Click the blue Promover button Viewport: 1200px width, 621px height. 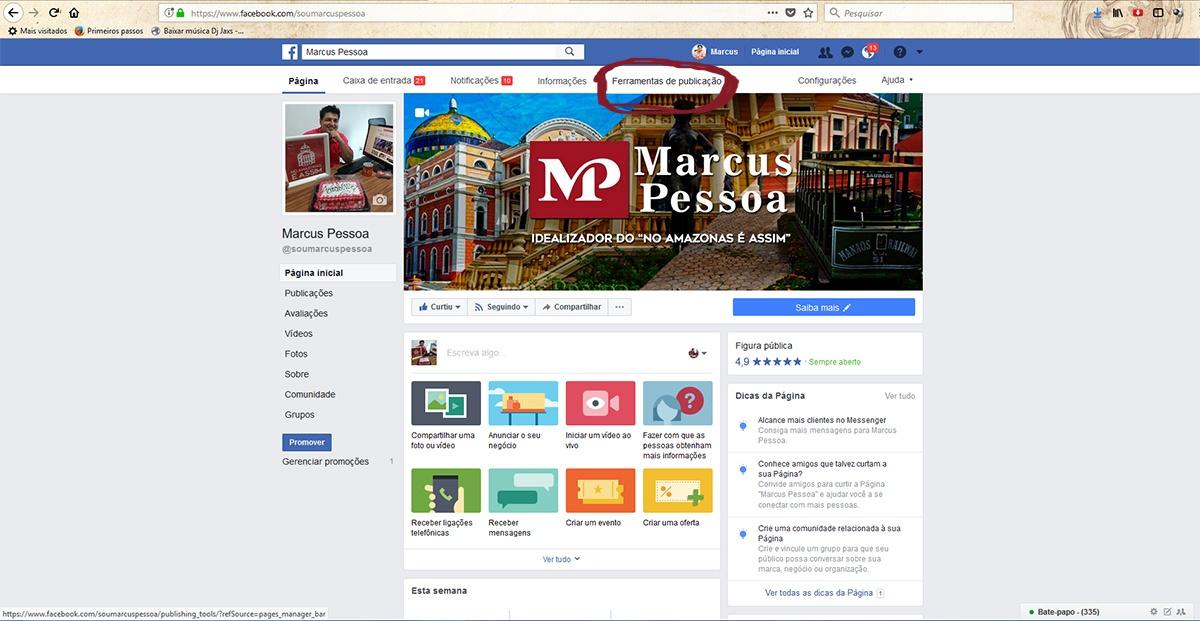307,442
